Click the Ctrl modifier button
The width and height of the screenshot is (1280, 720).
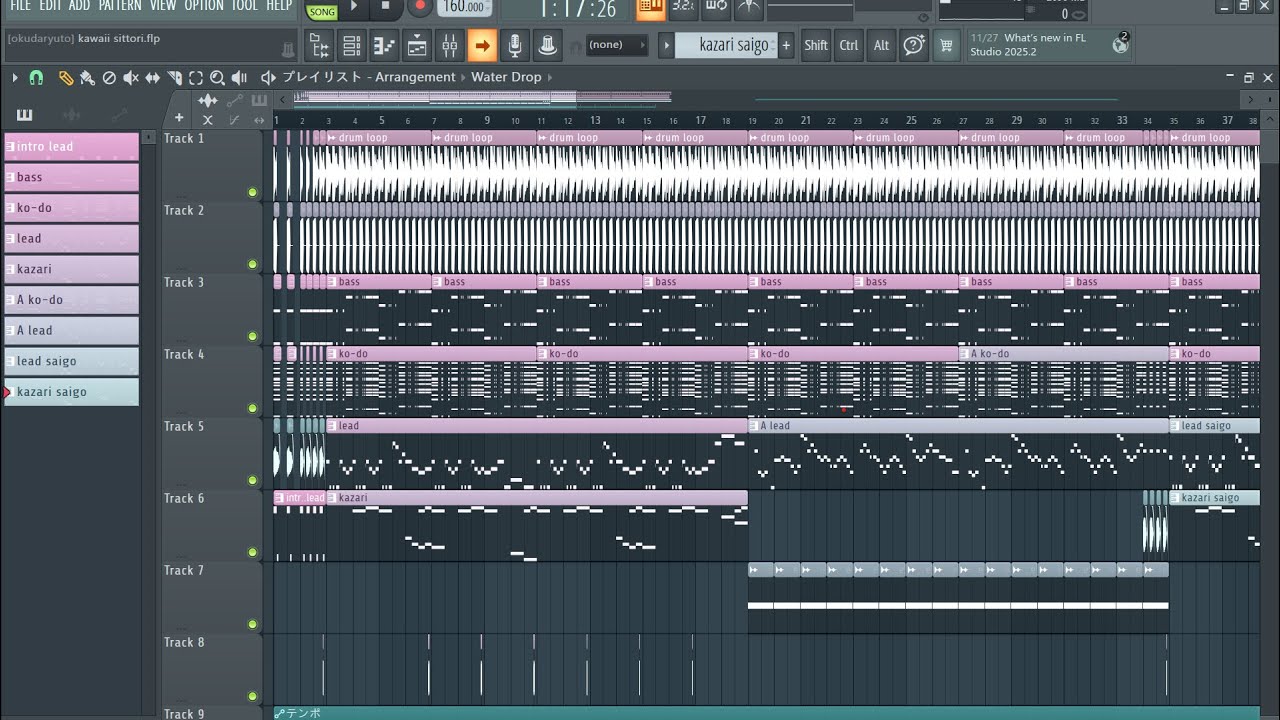(849, 45)
